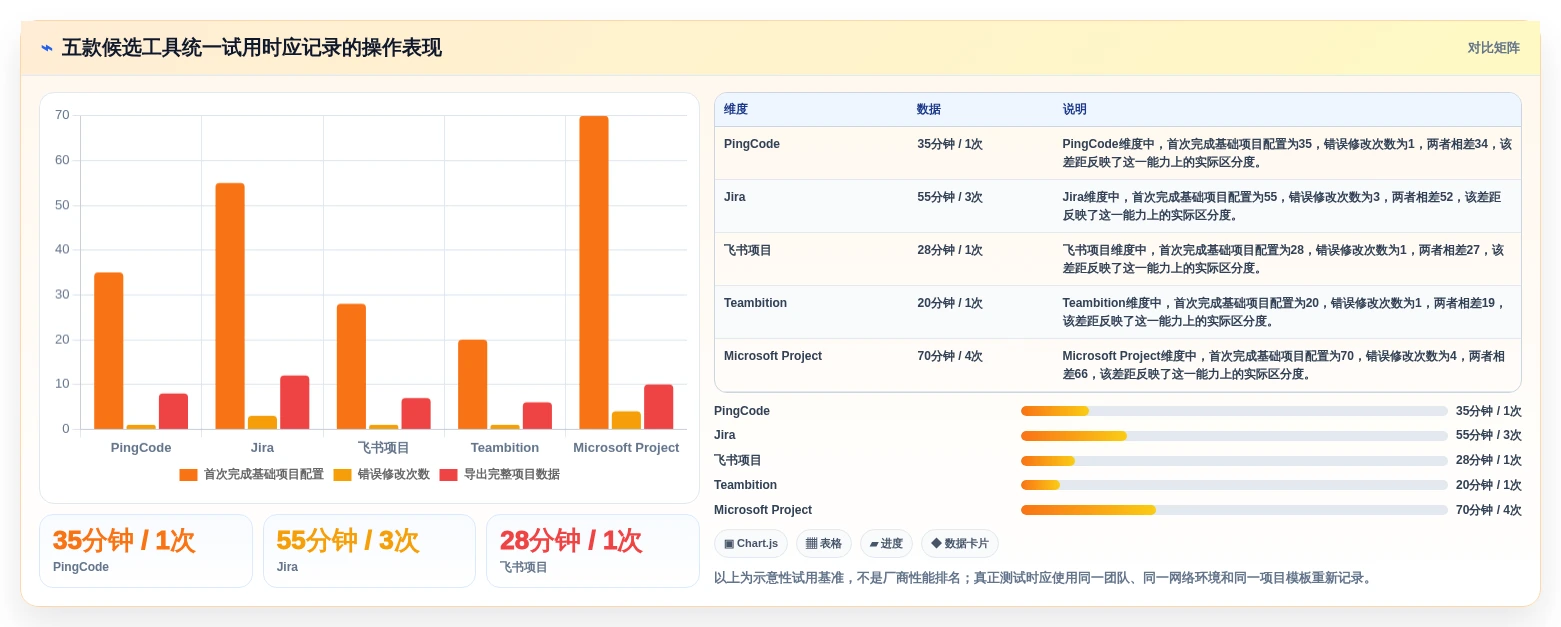Click the 20分钟 / 1次 table cell

tap(950, 303)
